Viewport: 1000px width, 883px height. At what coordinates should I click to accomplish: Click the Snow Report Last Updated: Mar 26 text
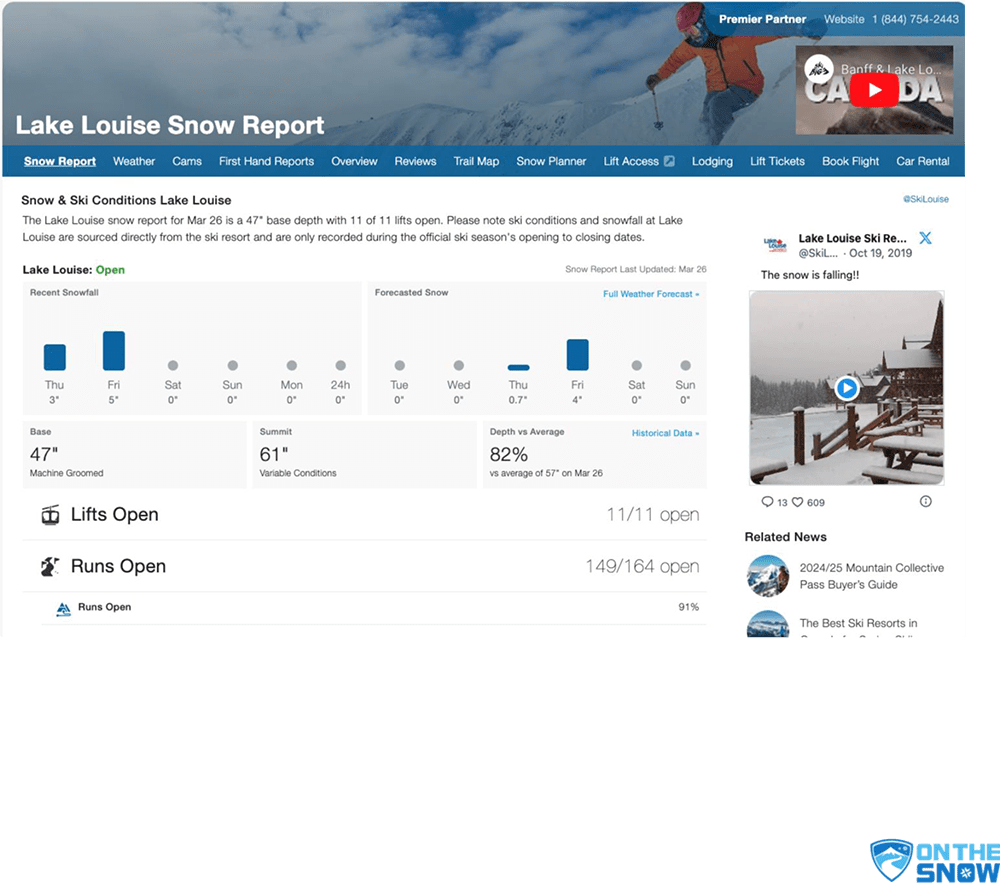pyautogui.click(x=635, y=269)
